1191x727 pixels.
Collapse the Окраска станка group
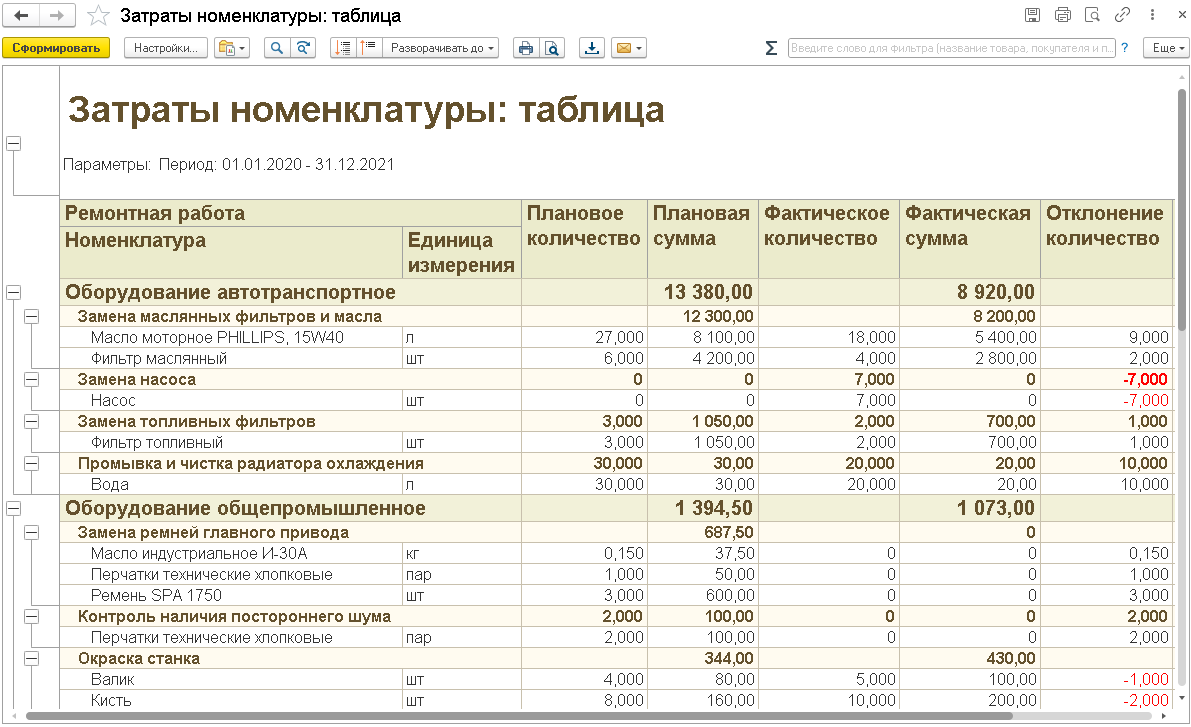pos(31,659)
